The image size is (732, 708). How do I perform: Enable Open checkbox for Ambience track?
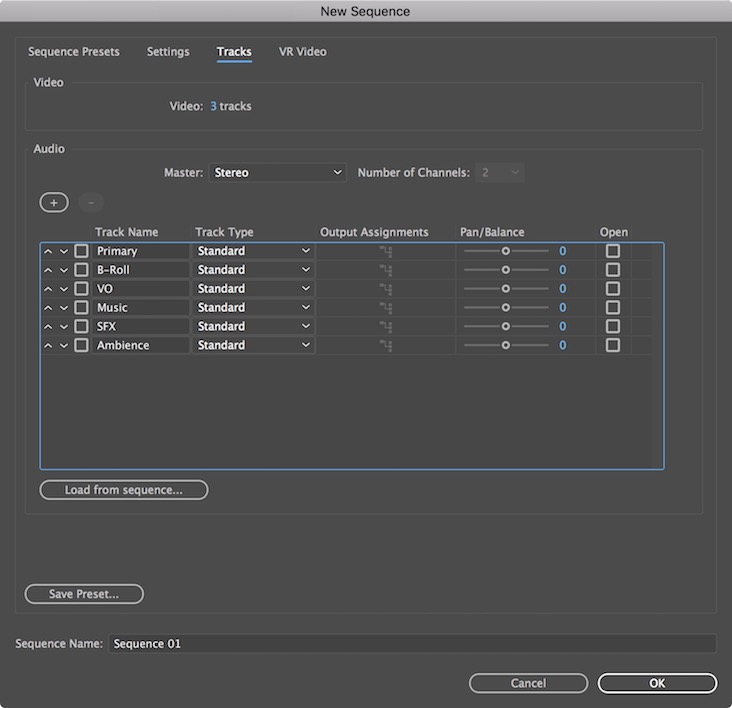[613, 345]
